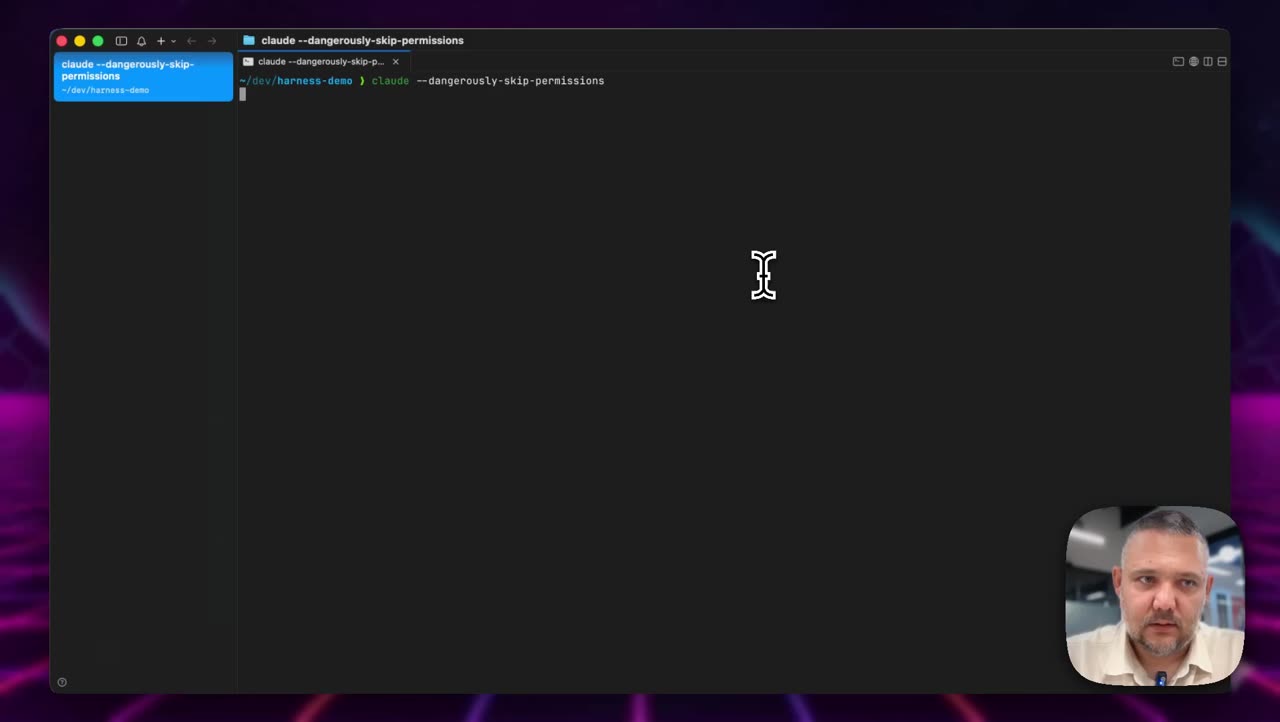Click the ~/dev/harness-demo prompt path text
The width and height of the screenshot is (1280, 722).
pyautogui.click(x=296, y=80)
